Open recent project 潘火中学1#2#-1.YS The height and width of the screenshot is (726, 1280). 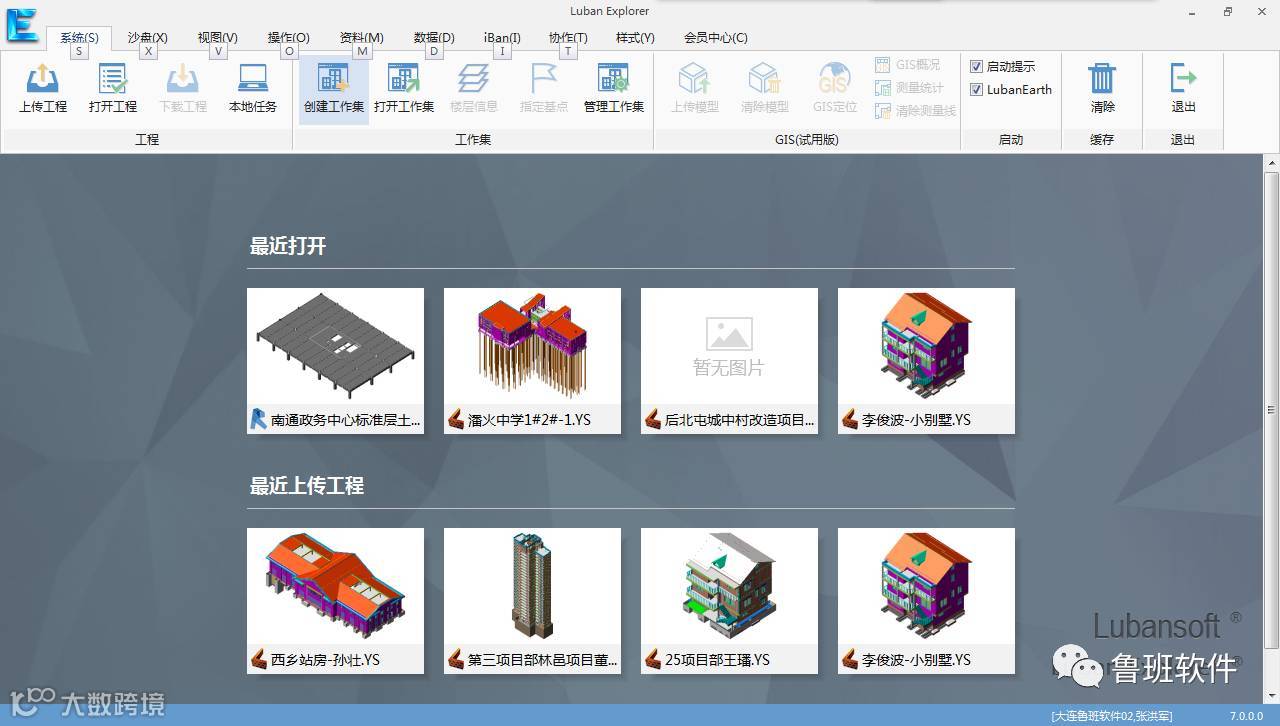(532, 361)
